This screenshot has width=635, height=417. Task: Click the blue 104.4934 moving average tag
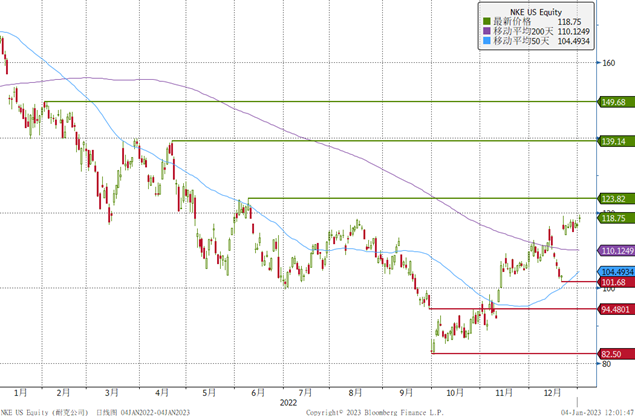615,272
